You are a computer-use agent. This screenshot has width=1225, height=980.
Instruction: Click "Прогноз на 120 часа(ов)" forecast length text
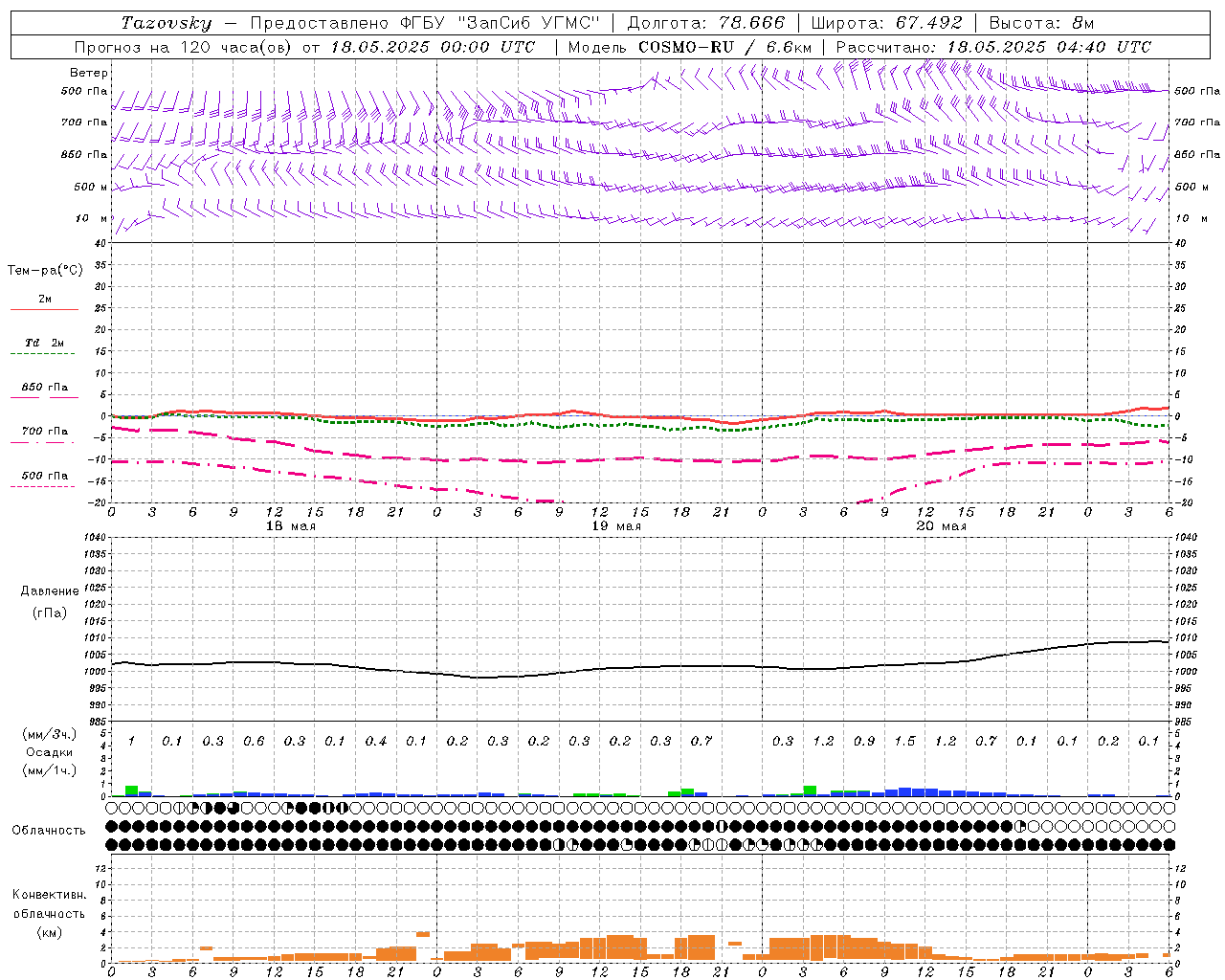click(x=185, y=47)
